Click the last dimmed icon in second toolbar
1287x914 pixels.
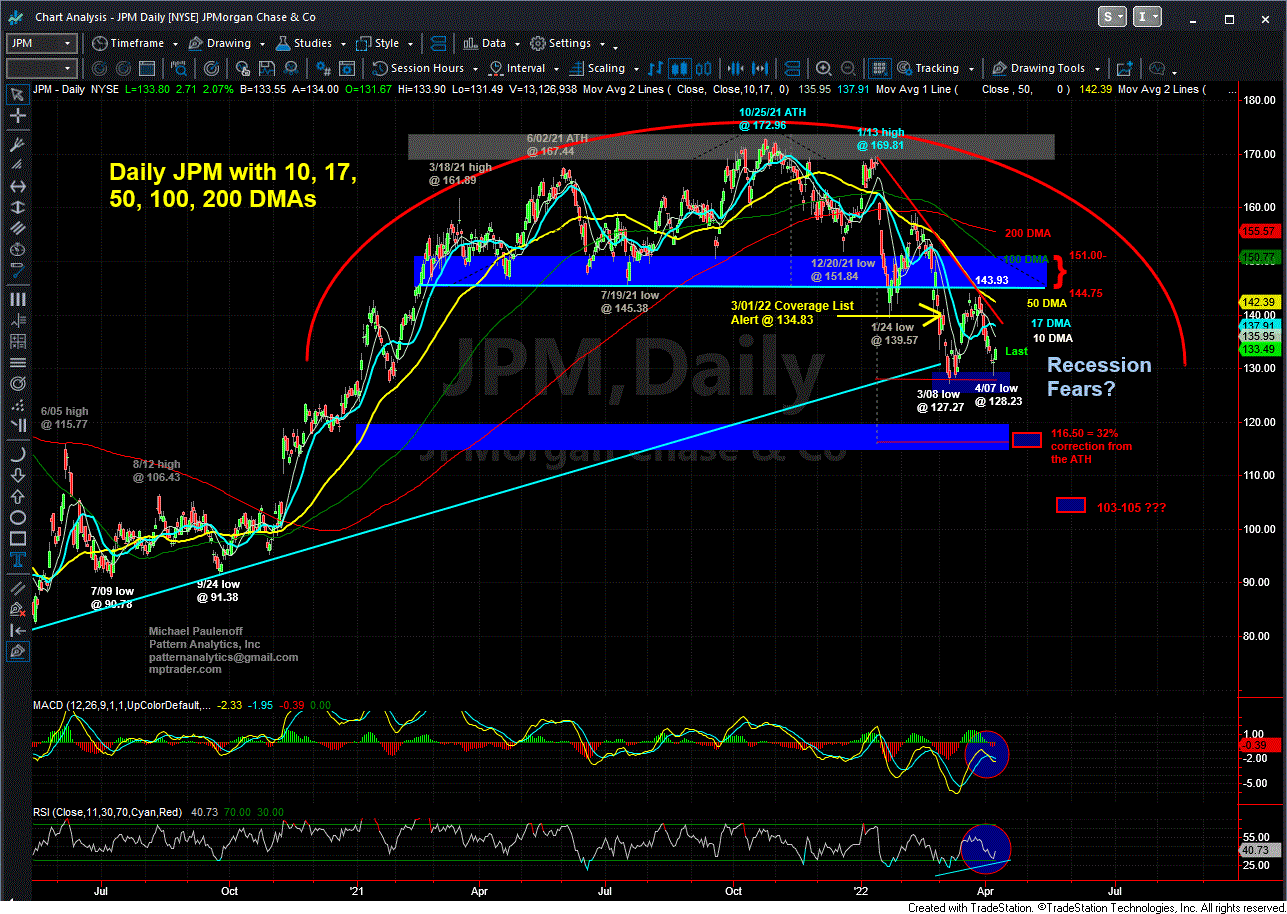point(1158,69)
